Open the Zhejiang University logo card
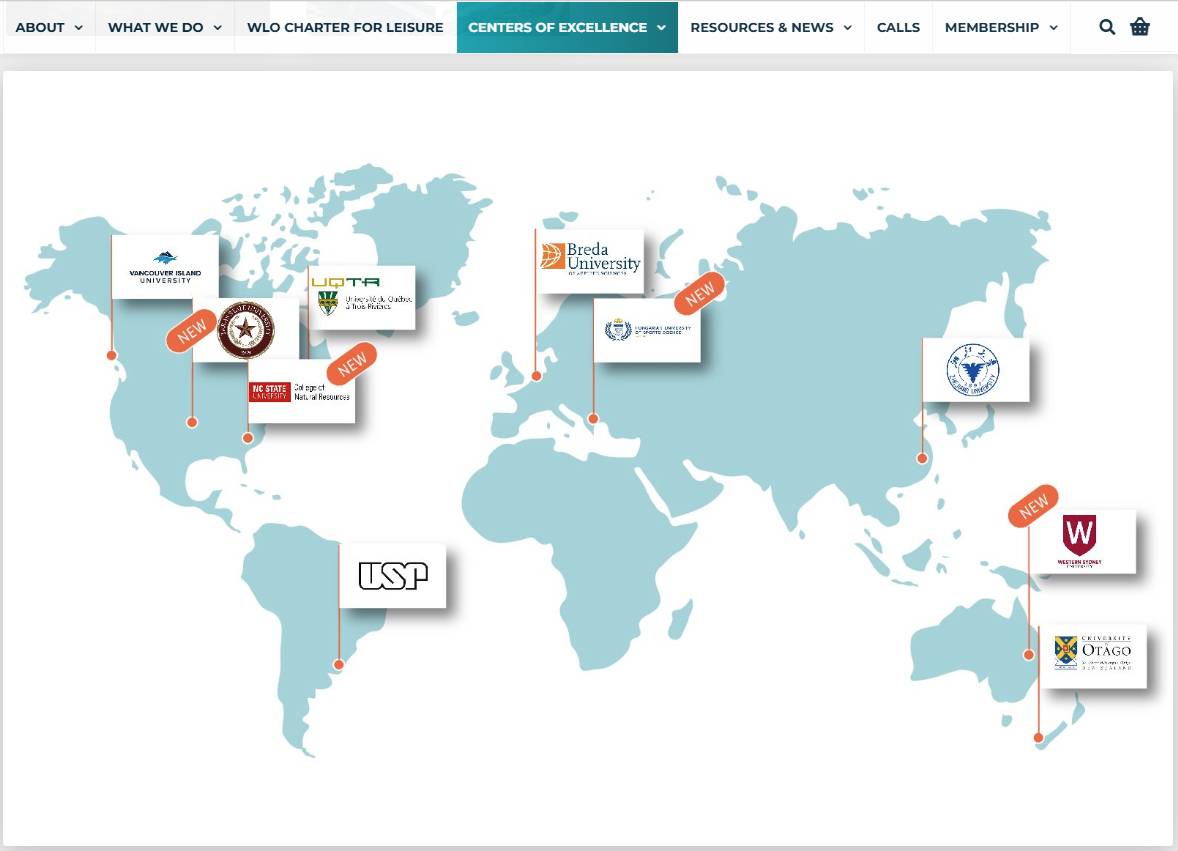Image resolution: width=1178 pixels, height=851 pixels. [975, 370]
